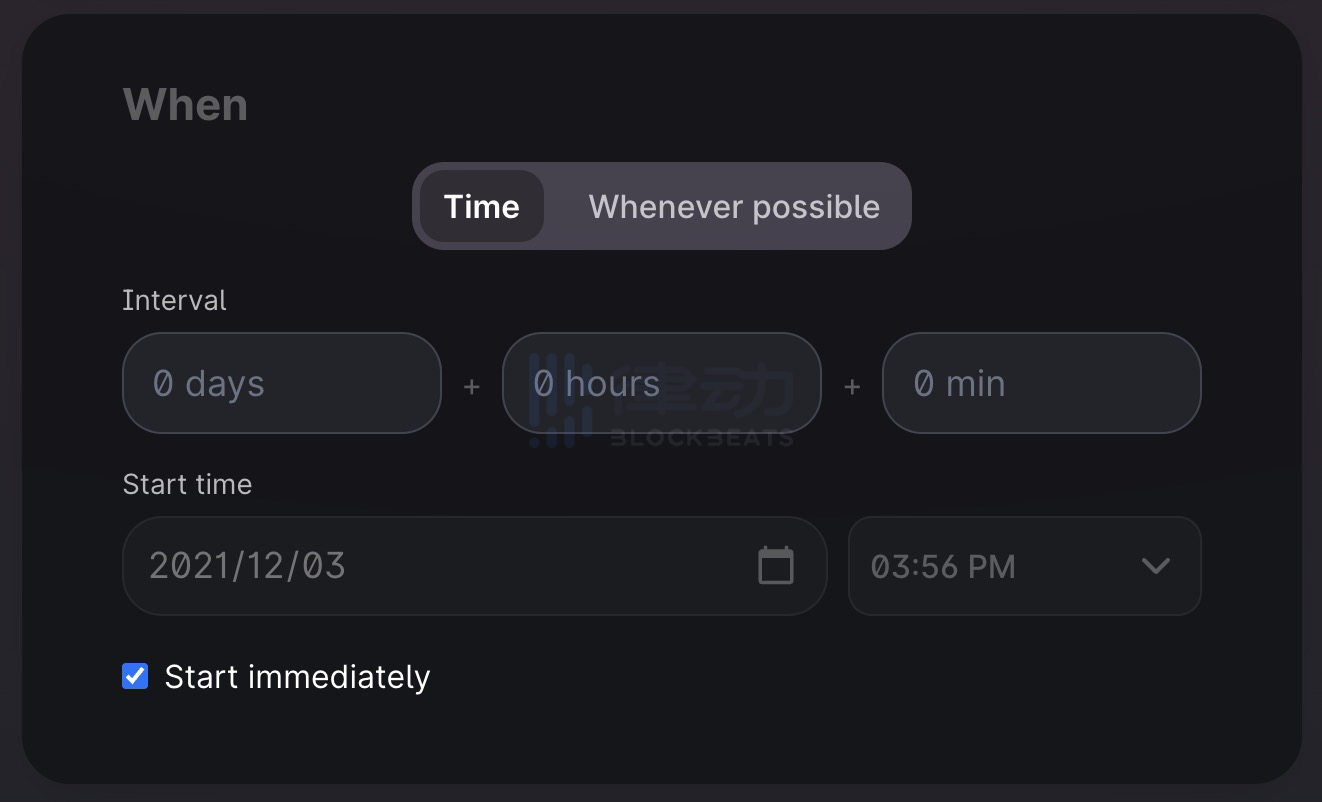The height and width of the screenshot is (802, 1322).
Task: Switch to the Whenever possible tab
Action: pos(734,207)
